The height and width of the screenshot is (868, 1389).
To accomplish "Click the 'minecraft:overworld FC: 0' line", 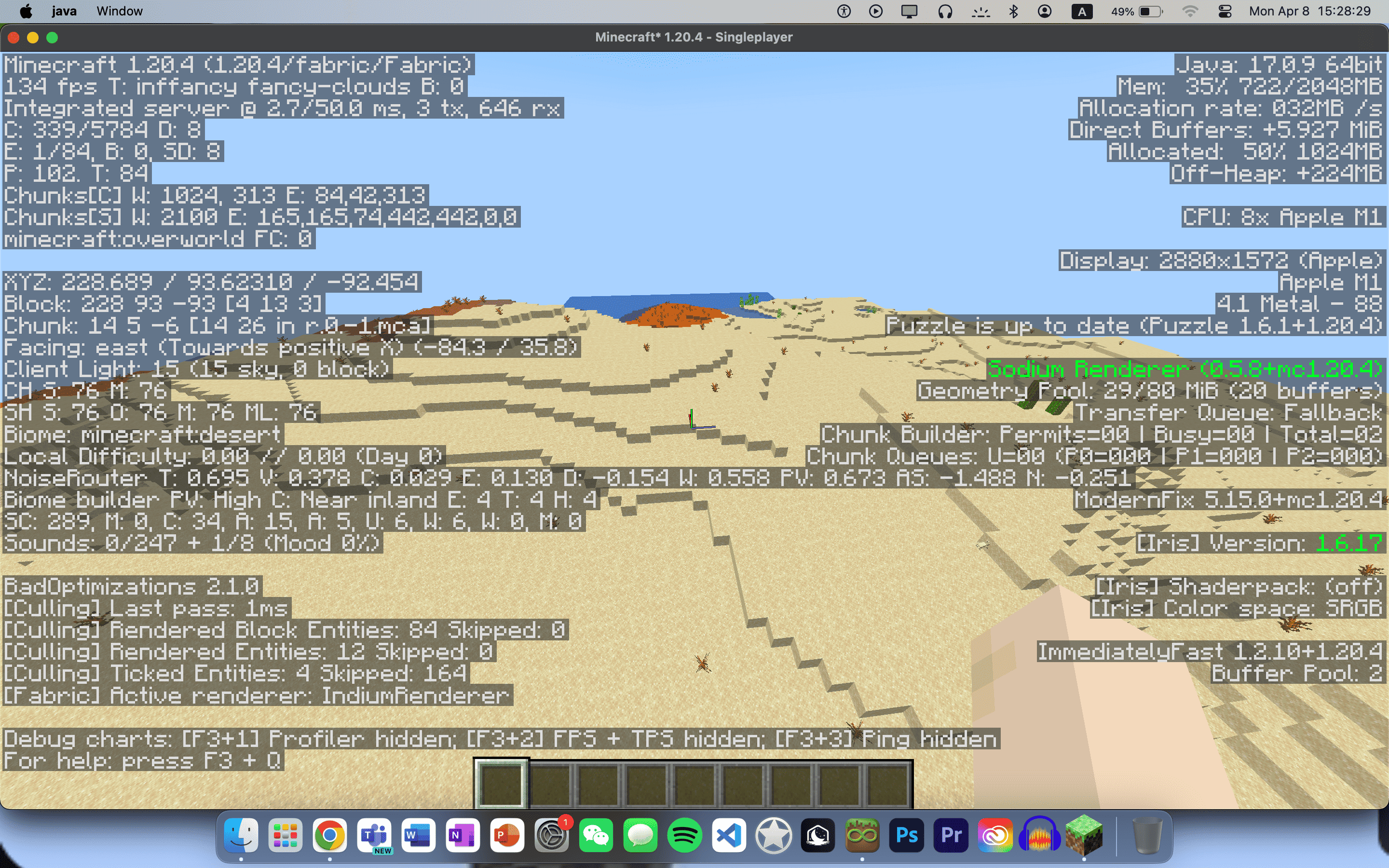I will pos(159,239).
